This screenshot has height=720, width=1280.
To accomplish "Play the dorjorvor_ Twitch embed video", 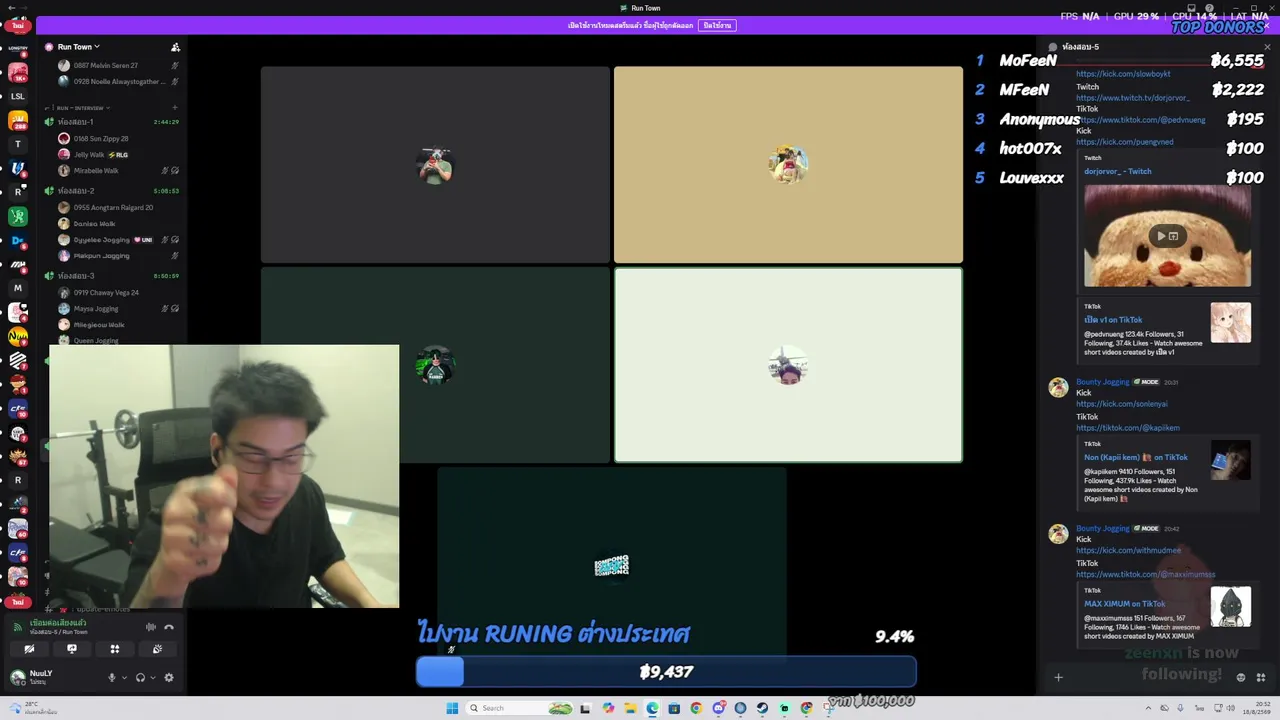I will click(x=1161, y=236).
